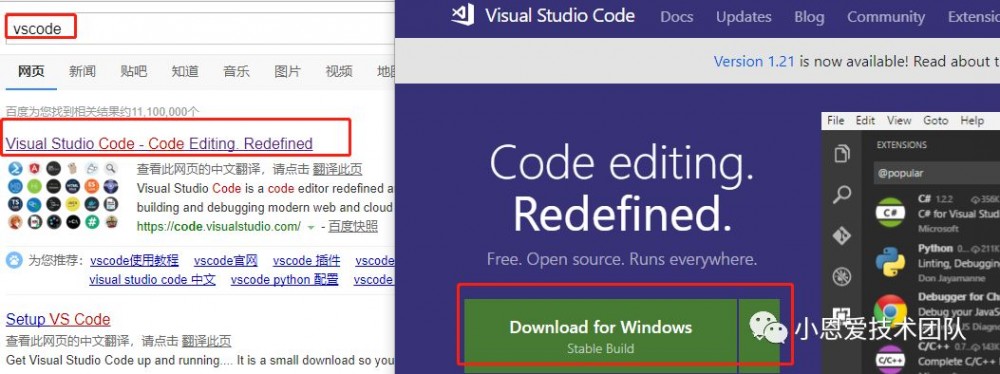Image resolution: width=1000 pixels, height=374 pixels.
Task: Click the Chrome debugger extension icon
Action: tap(890, 311)
